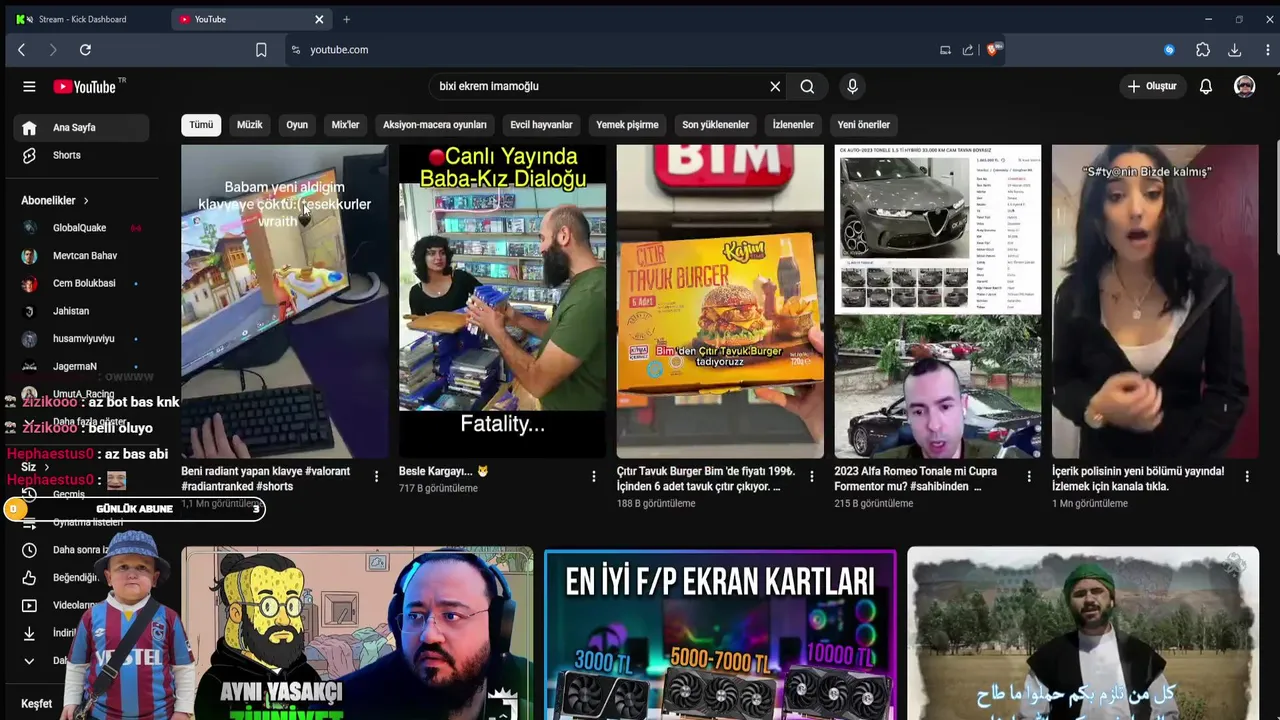This screenshot has height=720, width=1280.
Task: Select the Mix'ler filter chip
Action: (345, 125)
